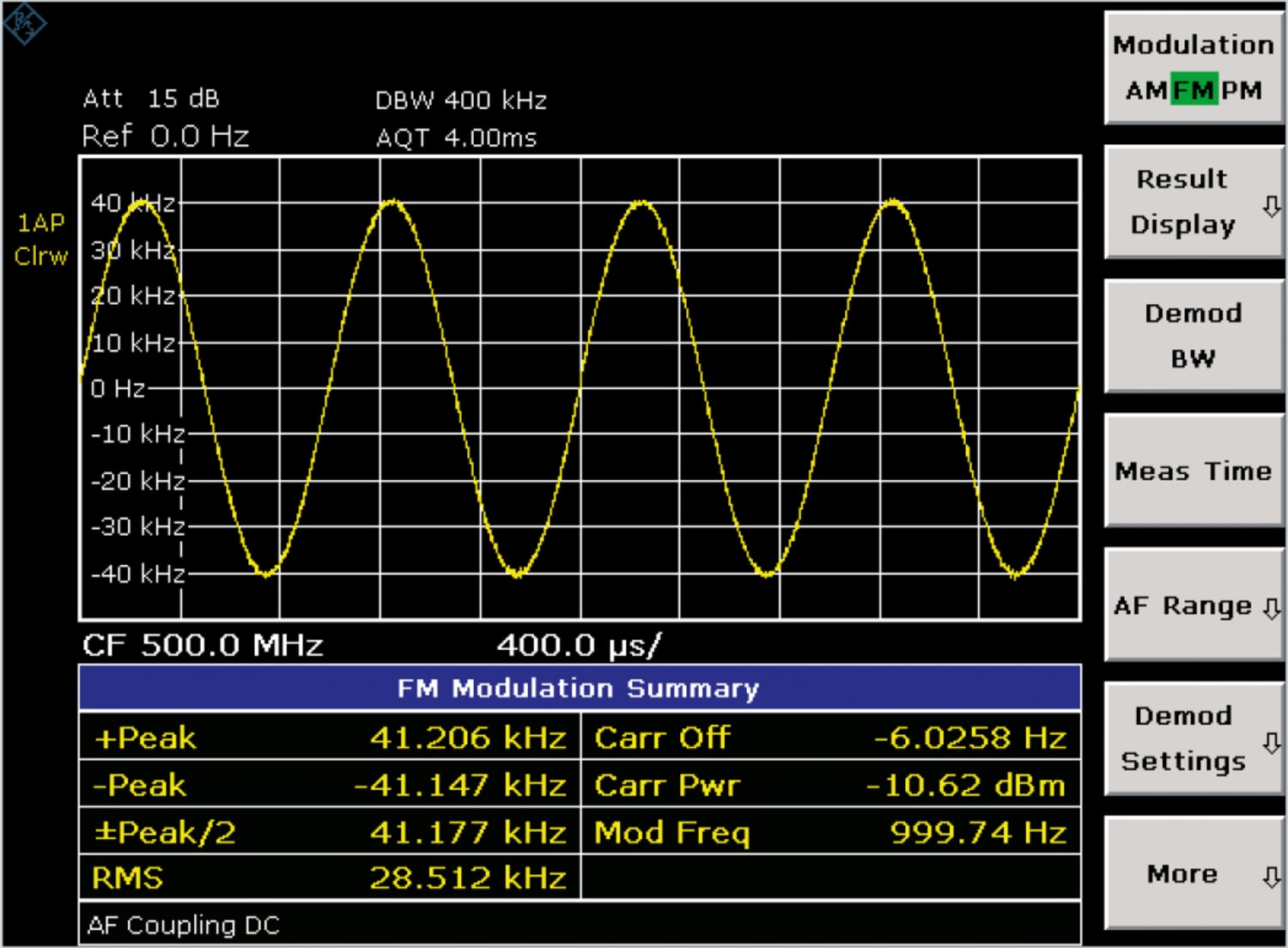Click the CF 500.0 MHz center frequency field
The height and width of the screenshot is (948, 1288).
tap(203, 645)
